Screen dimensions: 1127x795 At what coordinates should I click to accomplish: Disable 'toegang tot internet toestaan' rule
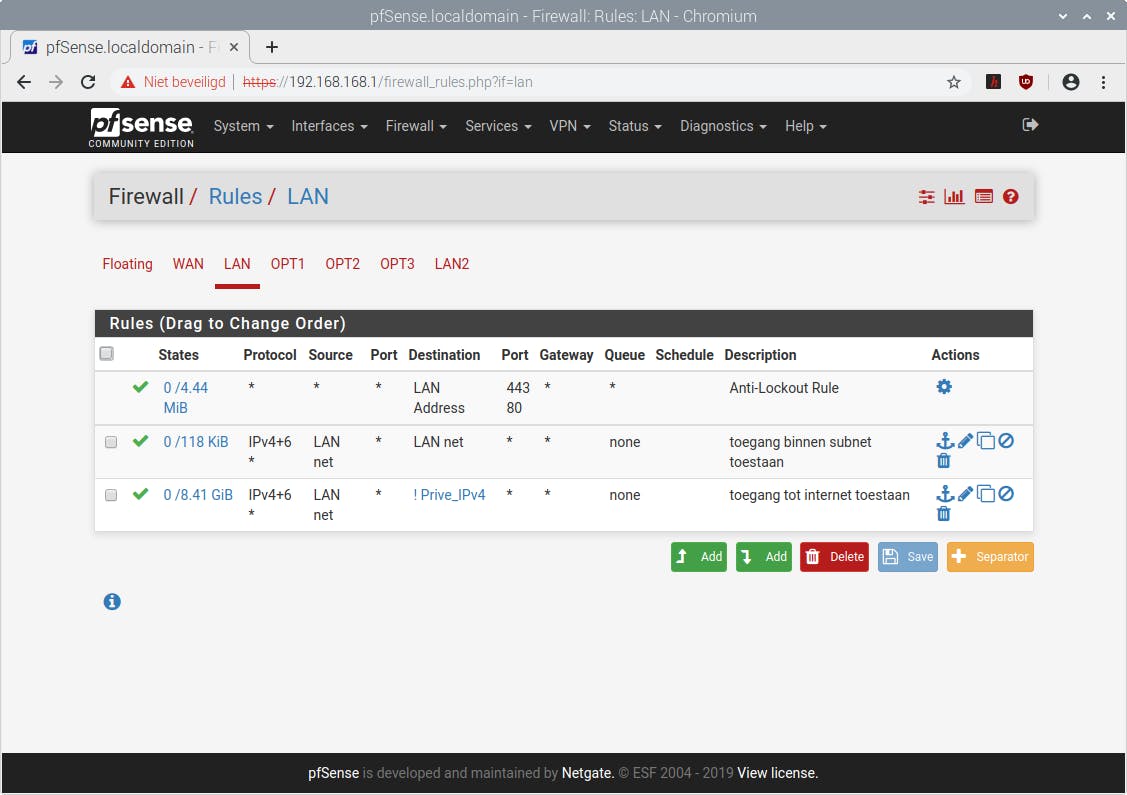coord(1006,494)
